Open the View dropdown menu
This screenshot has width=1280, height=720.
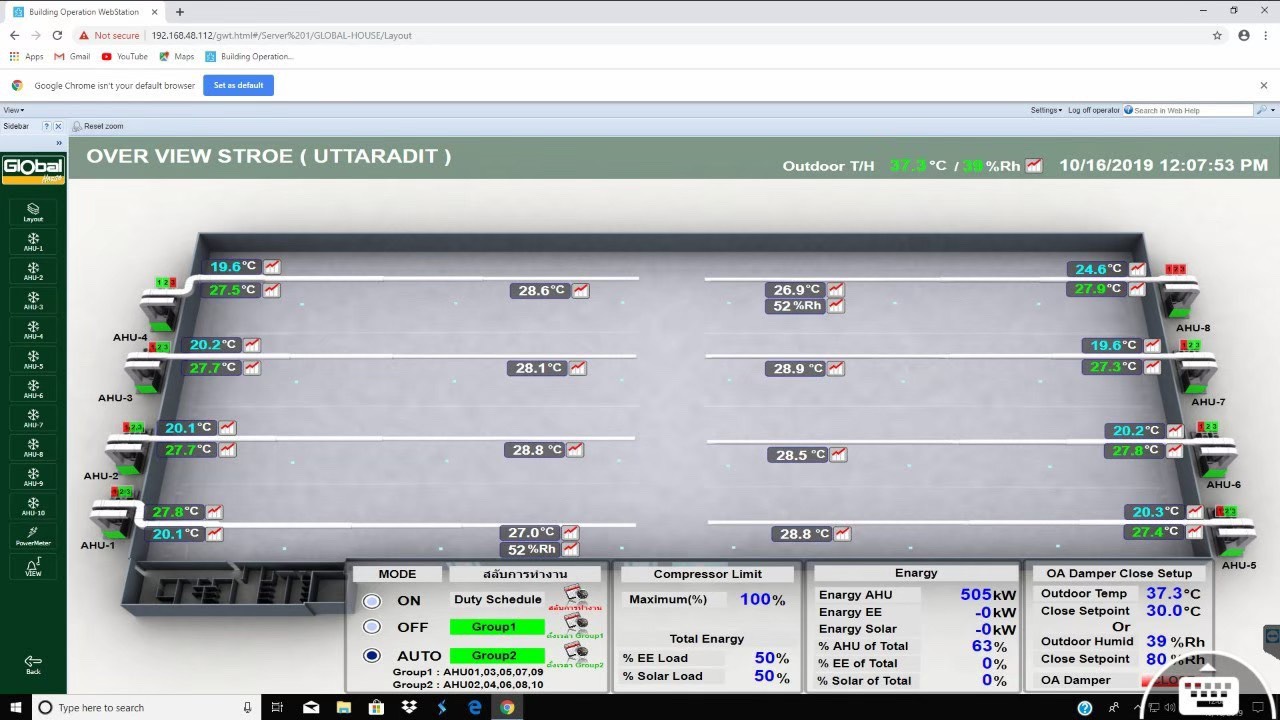(14, 110)
